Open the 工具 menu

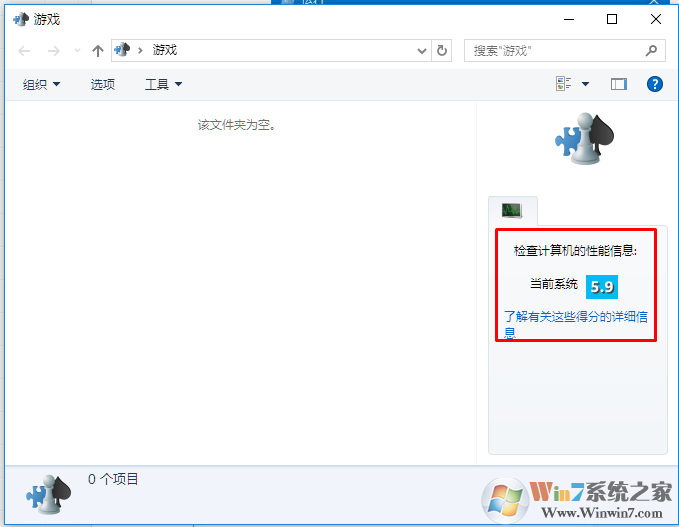[x=164, y=84]
